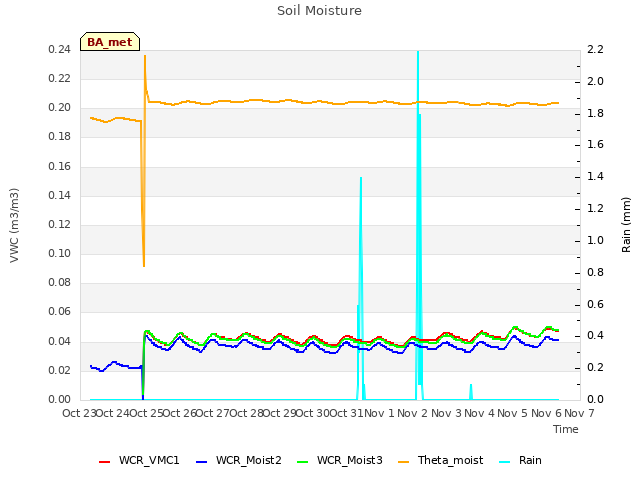Viewport: 640px width, 480px height.
Task: Click the Time axis label
Action: [x=566, y=429]
